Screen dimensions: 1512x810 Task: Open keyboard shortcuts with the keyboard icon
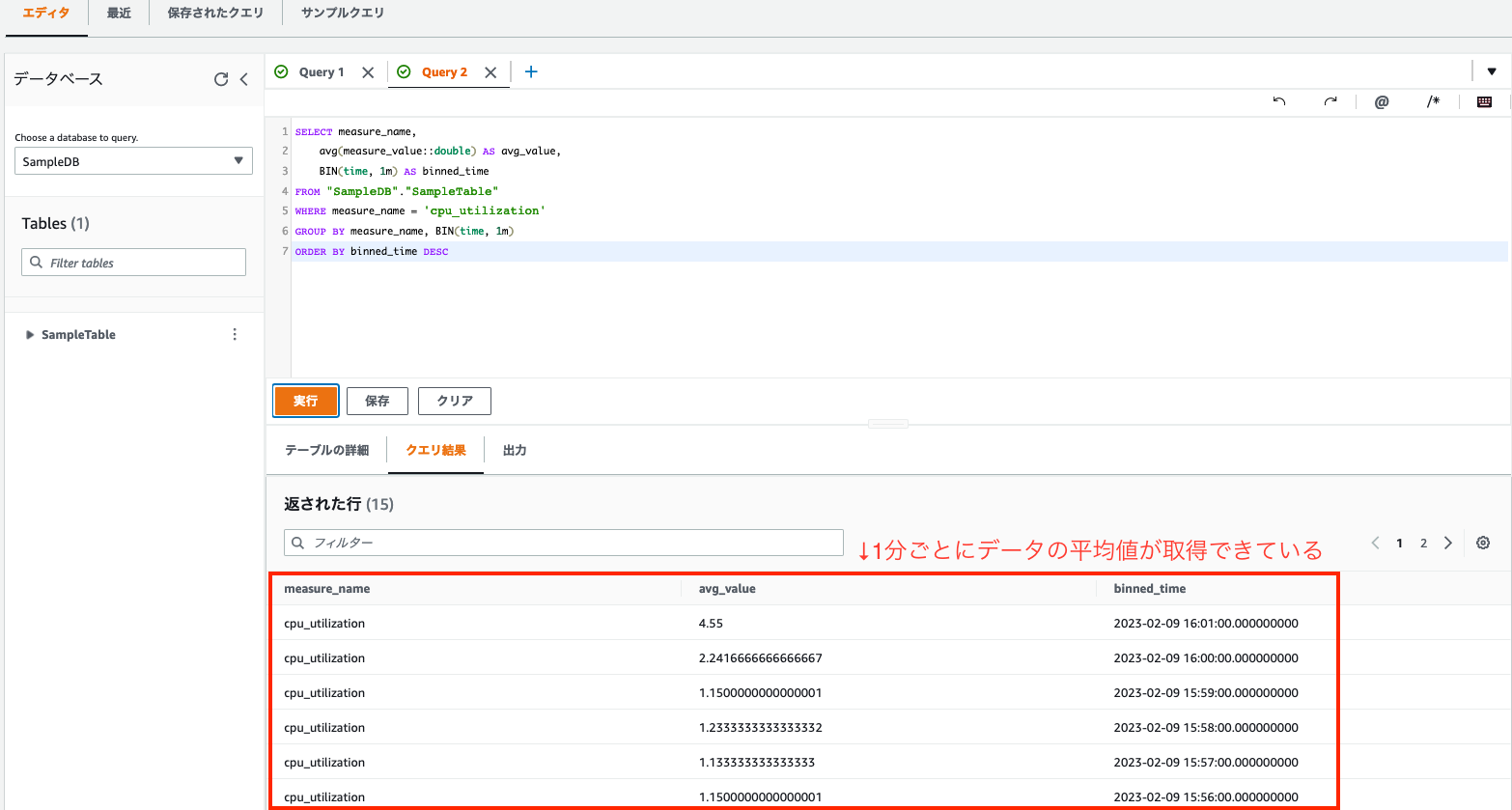click(1485, 101)
